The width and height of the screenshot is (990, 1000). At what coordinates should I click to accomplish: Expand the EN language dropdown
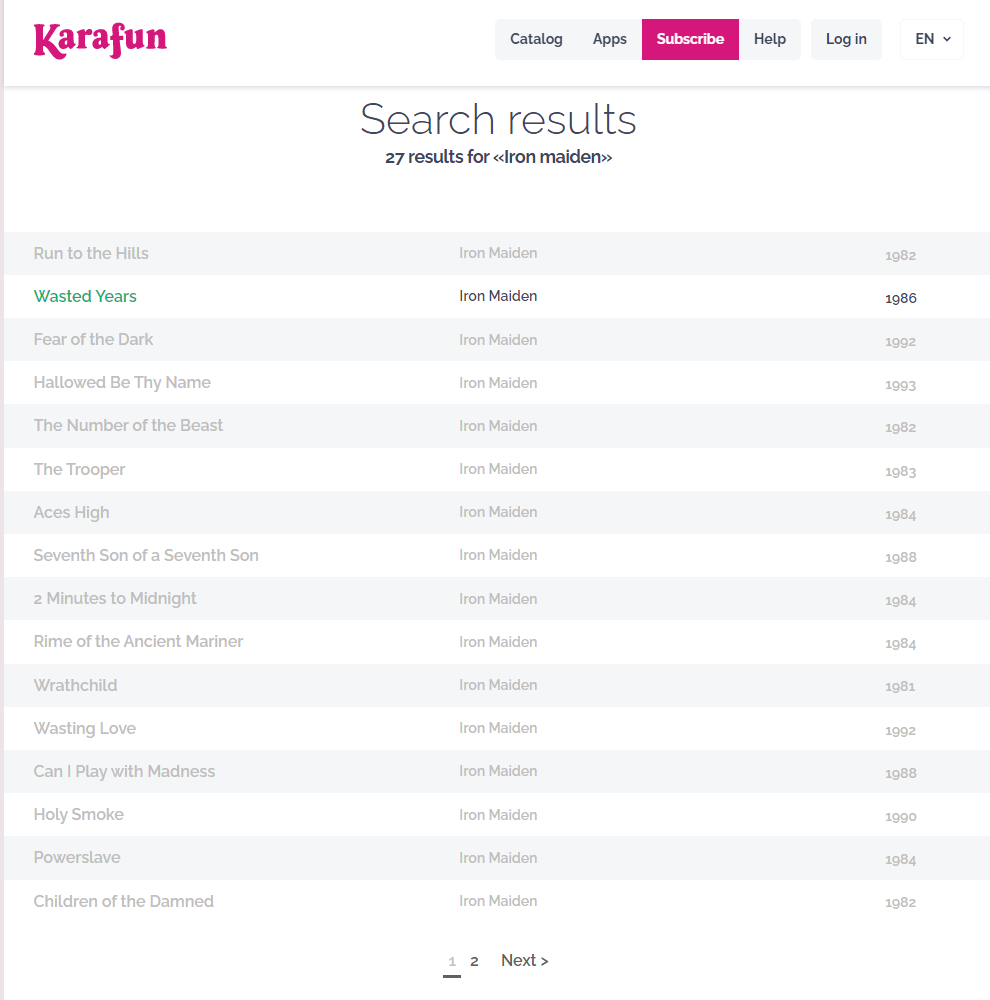tap(932, 40)
